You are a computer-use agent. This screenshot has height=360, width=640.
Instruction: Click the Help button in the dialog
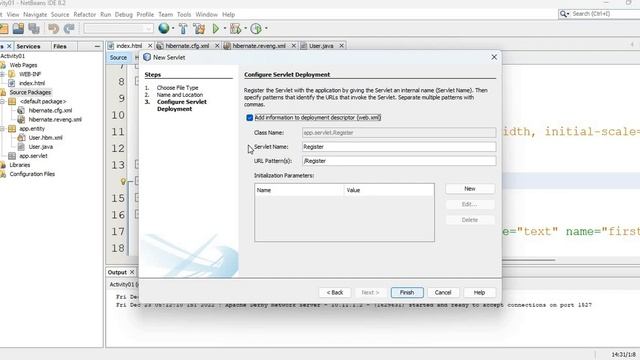coord(479,293)
